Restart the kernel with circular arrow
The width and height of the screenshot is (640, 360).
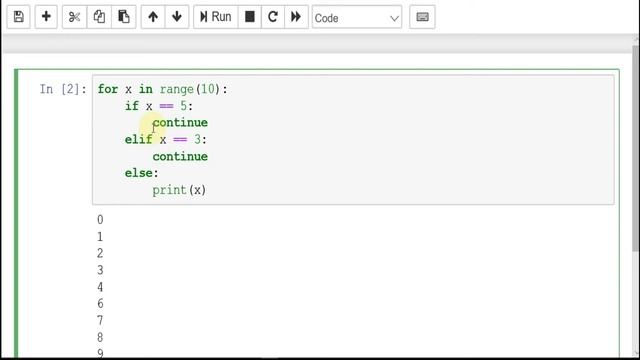tap(273, 17)
